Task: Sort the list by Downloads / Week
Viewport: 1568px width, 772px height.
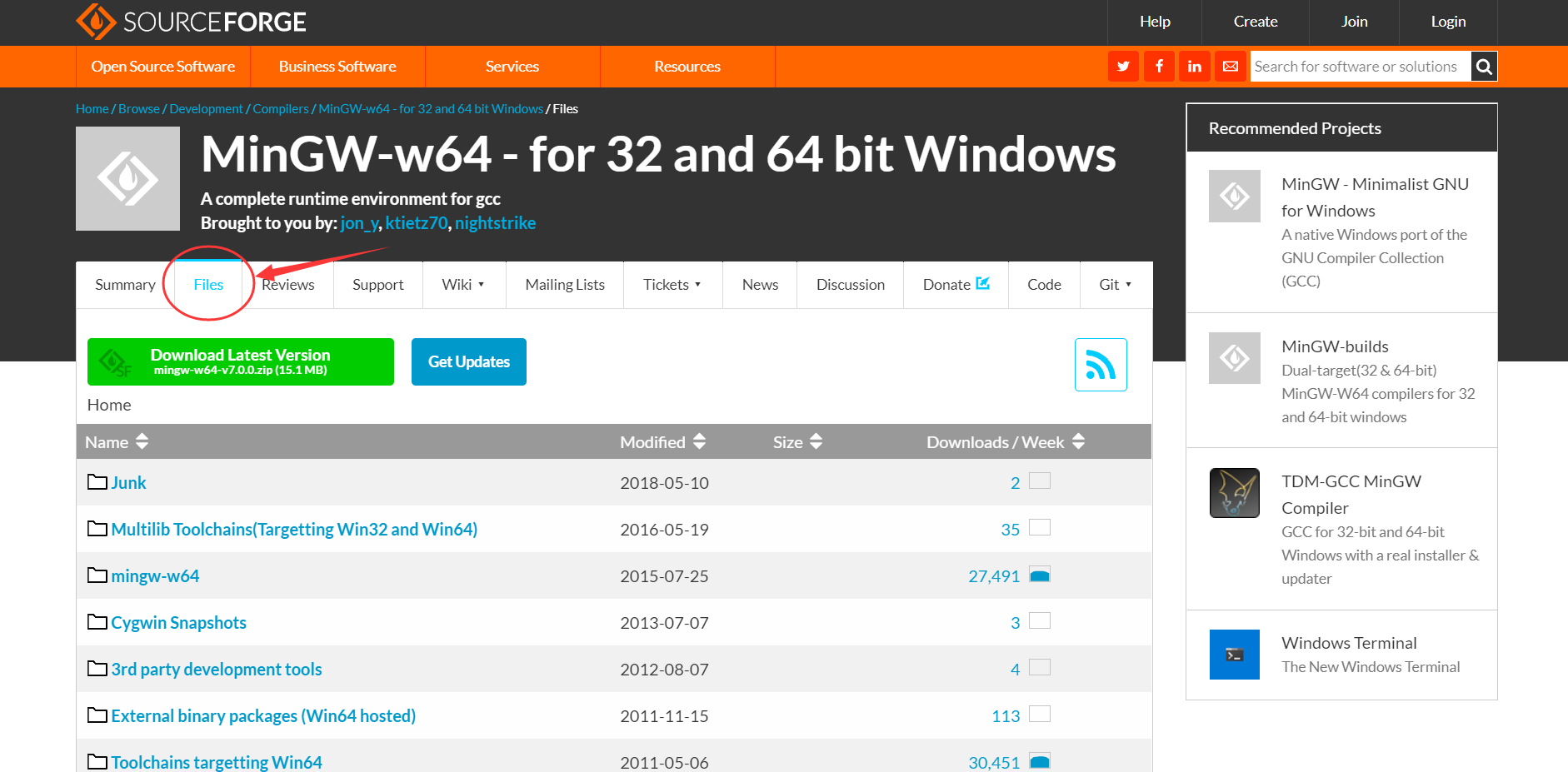Action: (1006, 442)
